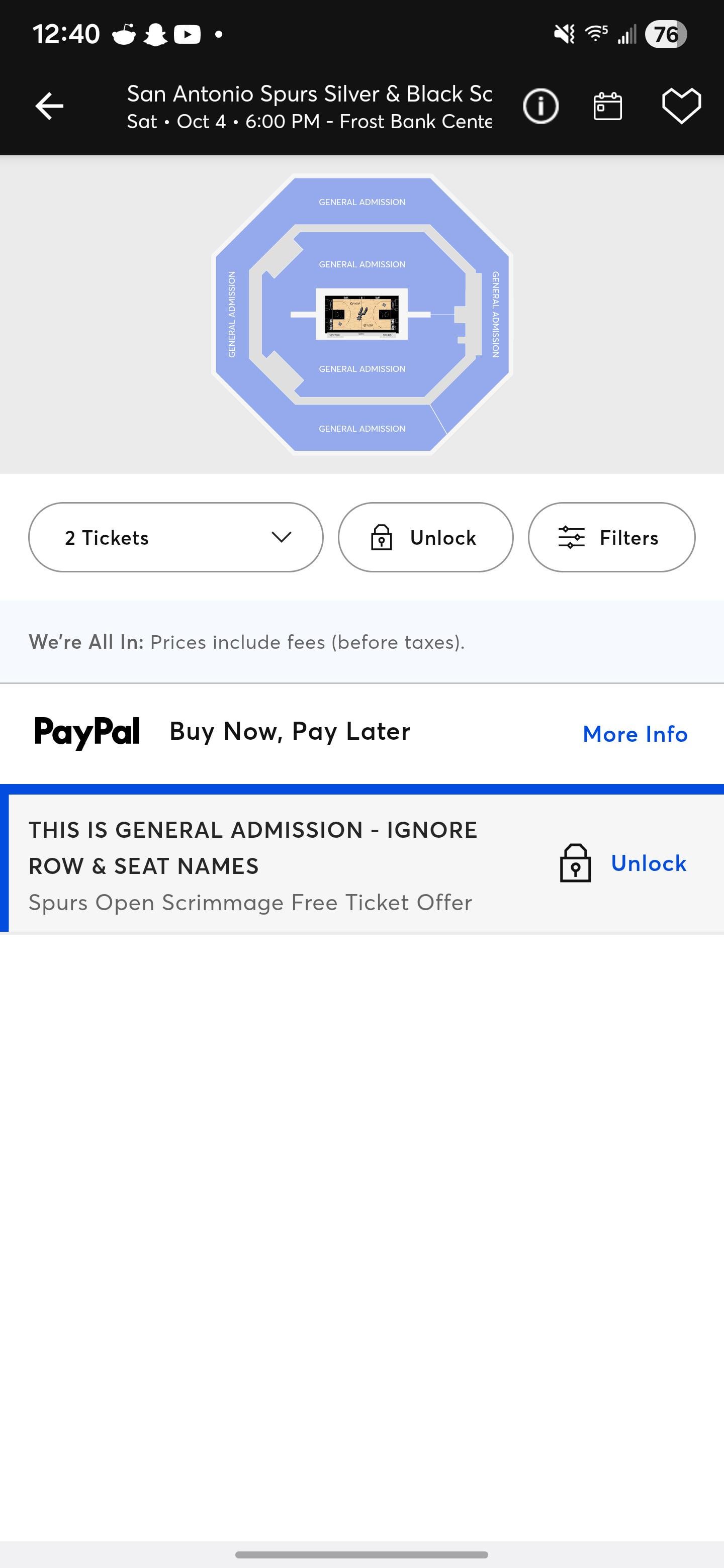Tap the YouTube notification icon
This screenshot has height=1568, width=724.
(x=187, y=34)
